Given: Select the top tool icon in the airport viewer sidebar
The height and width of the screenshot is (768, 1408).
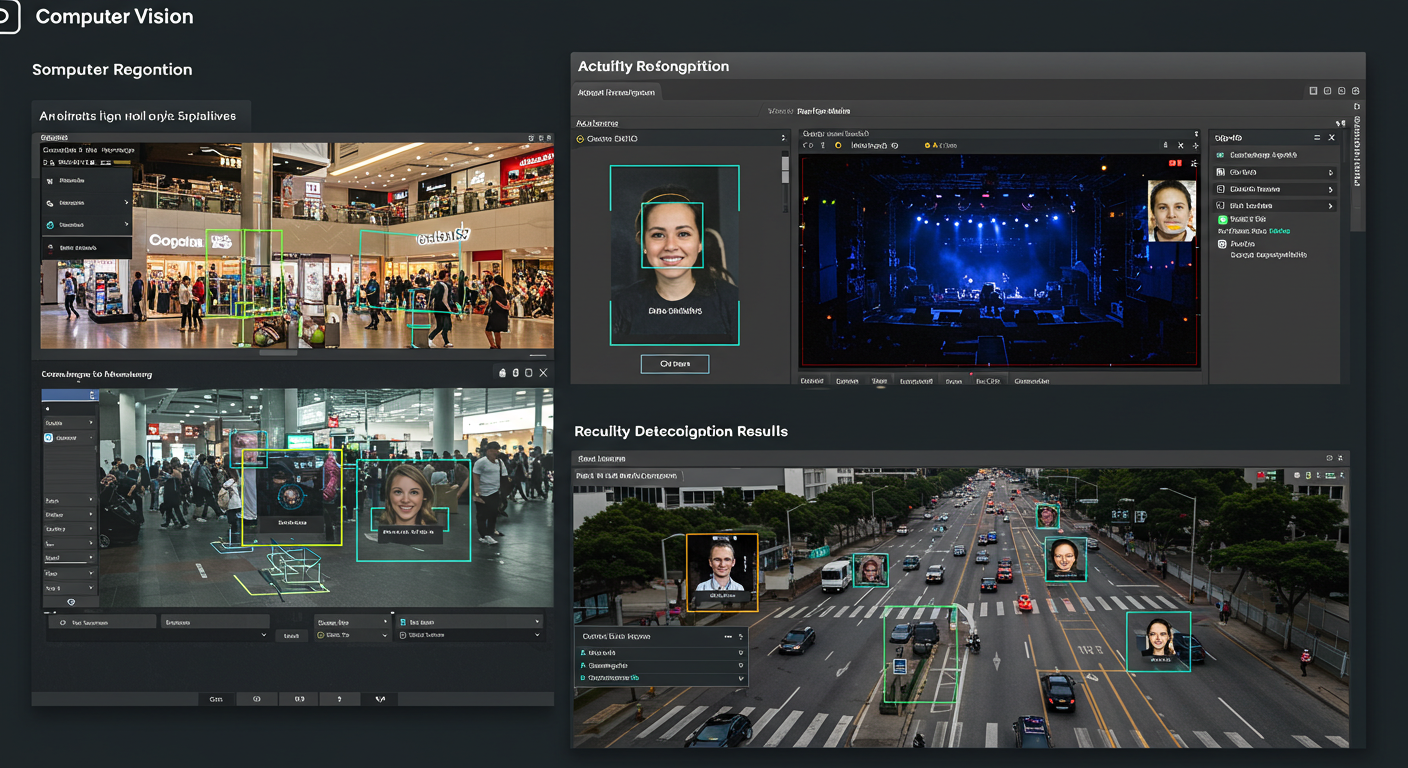Looking at the screenshot, I should pos(46,410).
